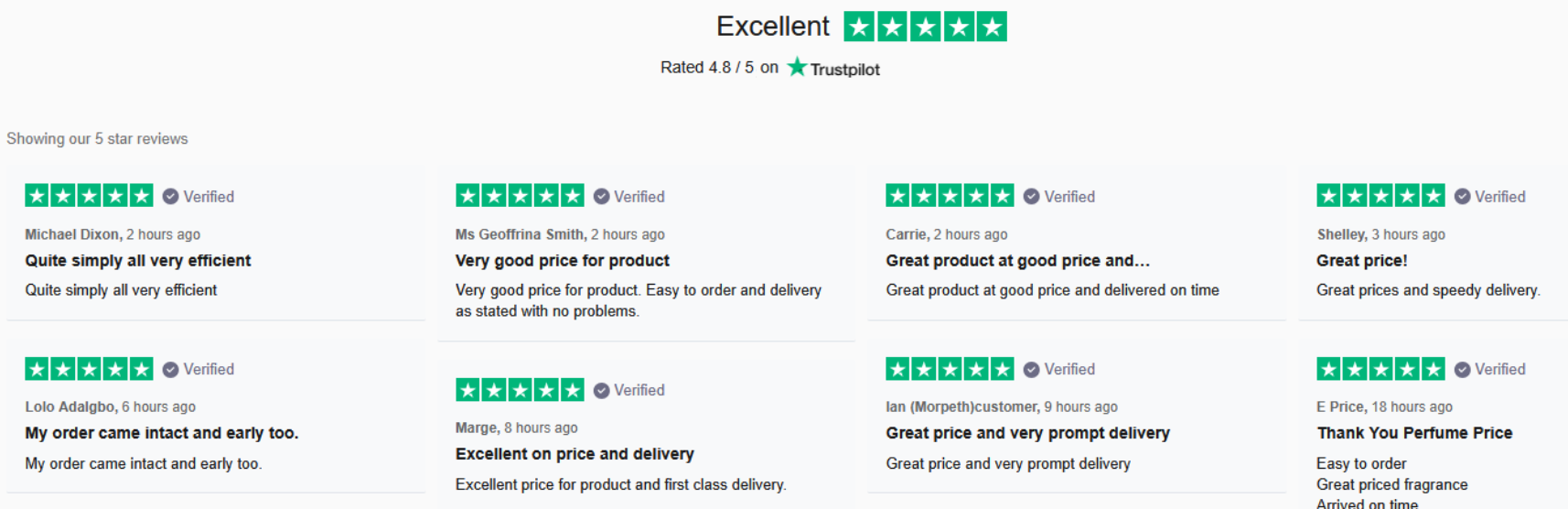
Task: Click the "Great price!" review heading
Action: pyautogui.click(x=1361, y=261)
